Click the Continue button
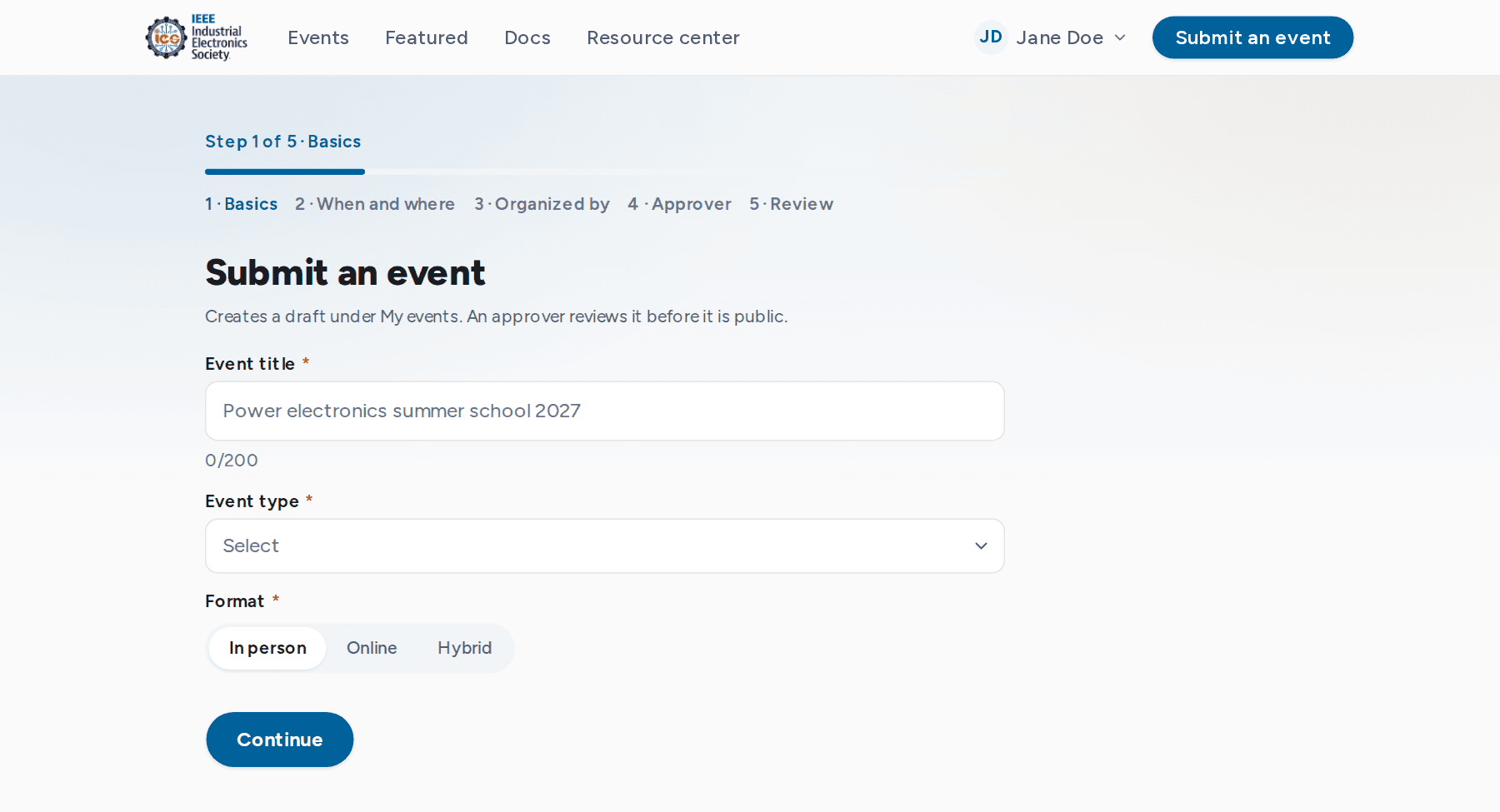This screenshot has height=812, width=1500. 280,740
